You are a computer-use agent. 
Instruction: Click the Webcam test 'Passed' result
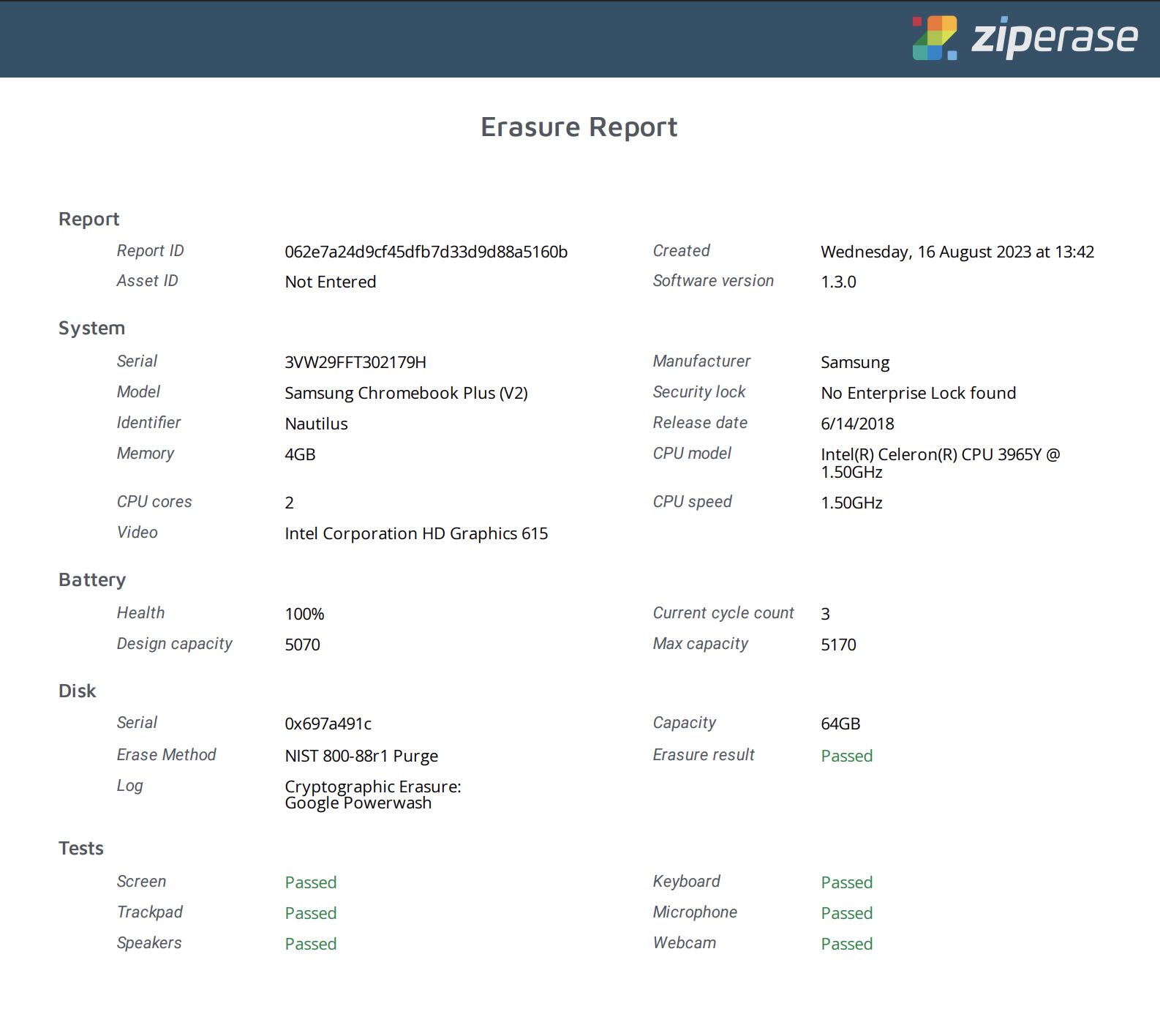pyautogui.click(x=846, y=944)
